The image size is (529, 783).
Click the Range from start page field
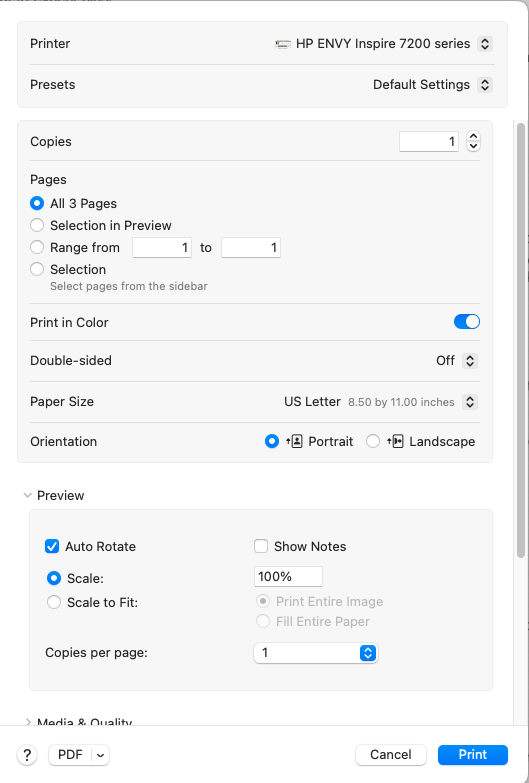click(x=162, y=248)
